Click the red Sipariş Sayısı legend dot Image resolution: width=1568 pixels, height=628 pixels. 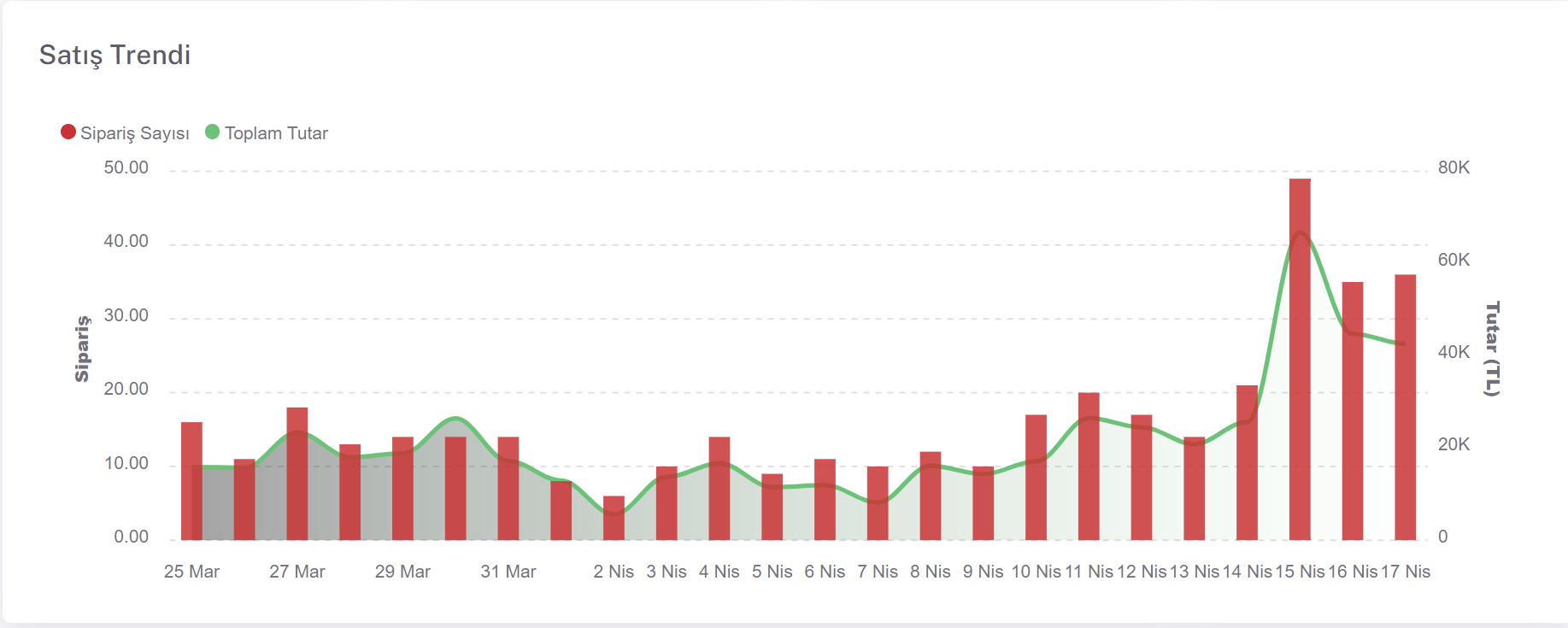point(68,132)
